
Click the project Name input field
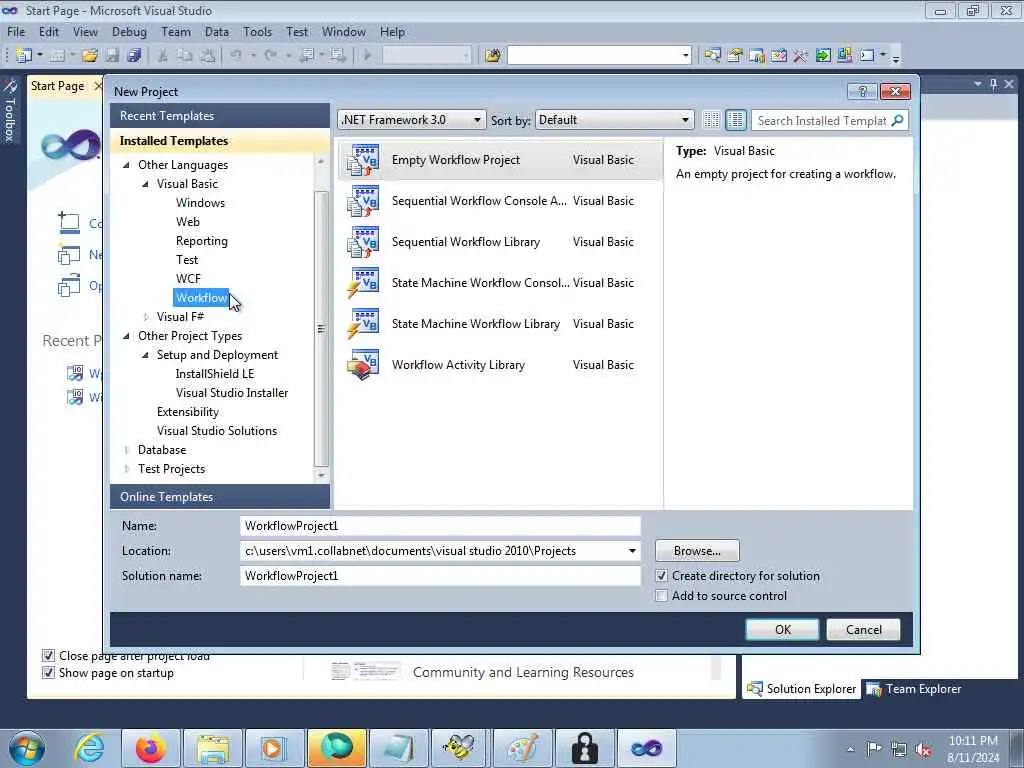point(440,526)
